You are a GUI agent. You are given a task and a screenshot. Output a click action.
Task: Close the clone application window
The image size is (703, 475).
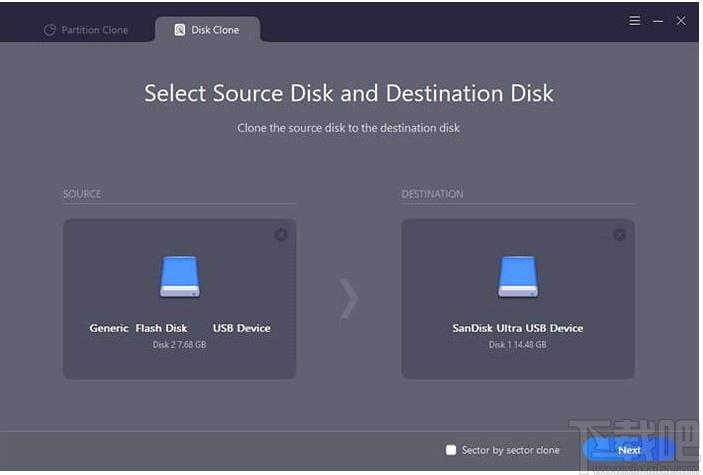pos(681,21)
